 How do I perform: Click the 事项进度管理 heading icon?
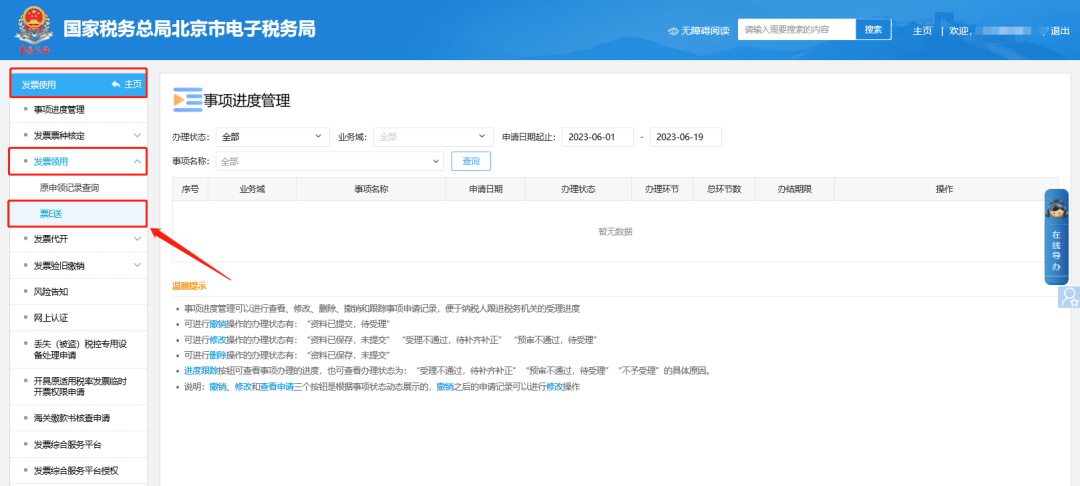(x=186, y=100)
